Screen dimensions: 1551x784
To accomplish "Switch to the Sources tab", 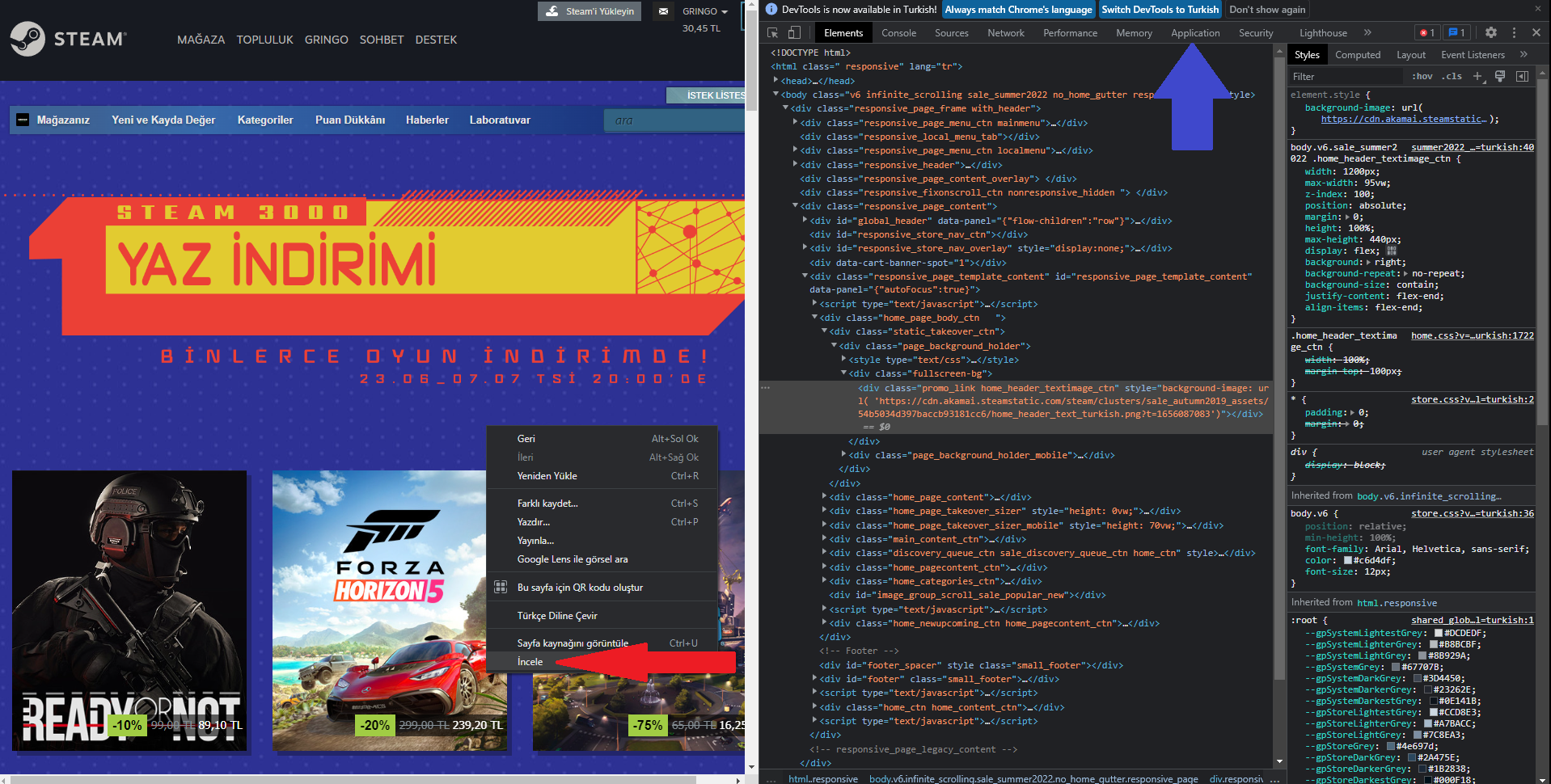I will click(x=951, y=33).
